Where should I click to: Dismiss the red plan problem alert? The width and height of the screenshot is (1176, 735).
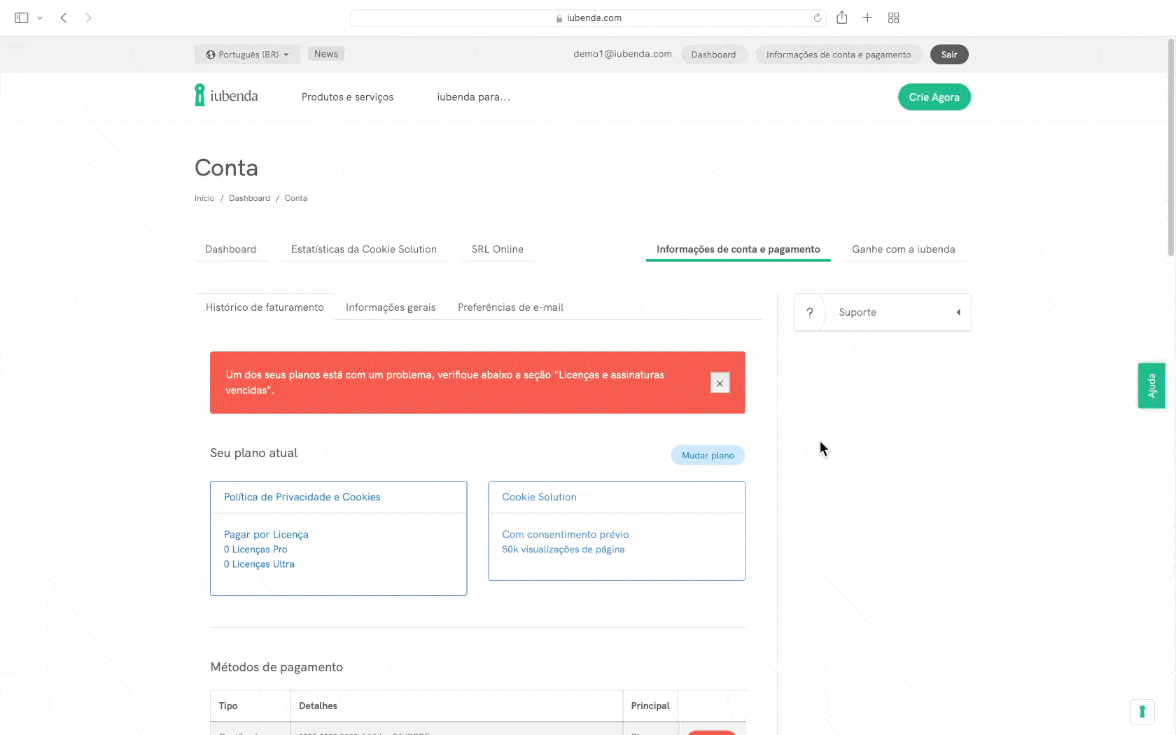719,383
